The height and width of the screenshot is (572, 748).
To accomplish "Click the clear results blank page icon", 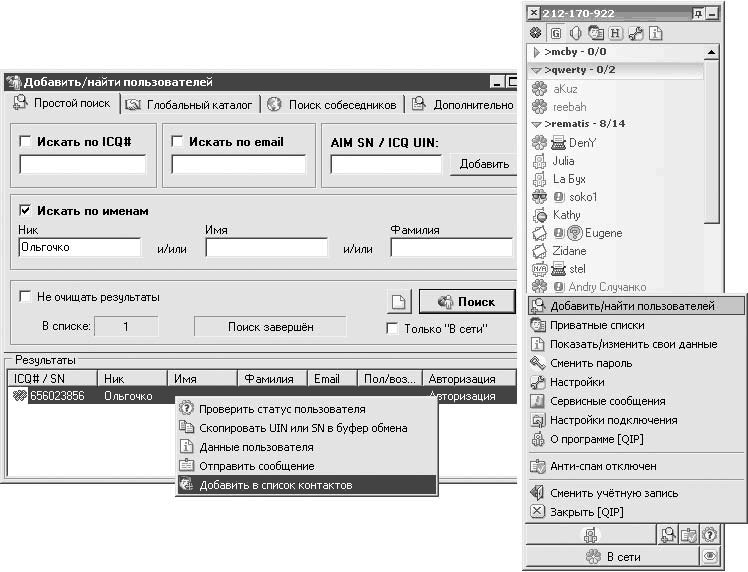I will pos(398,302).
